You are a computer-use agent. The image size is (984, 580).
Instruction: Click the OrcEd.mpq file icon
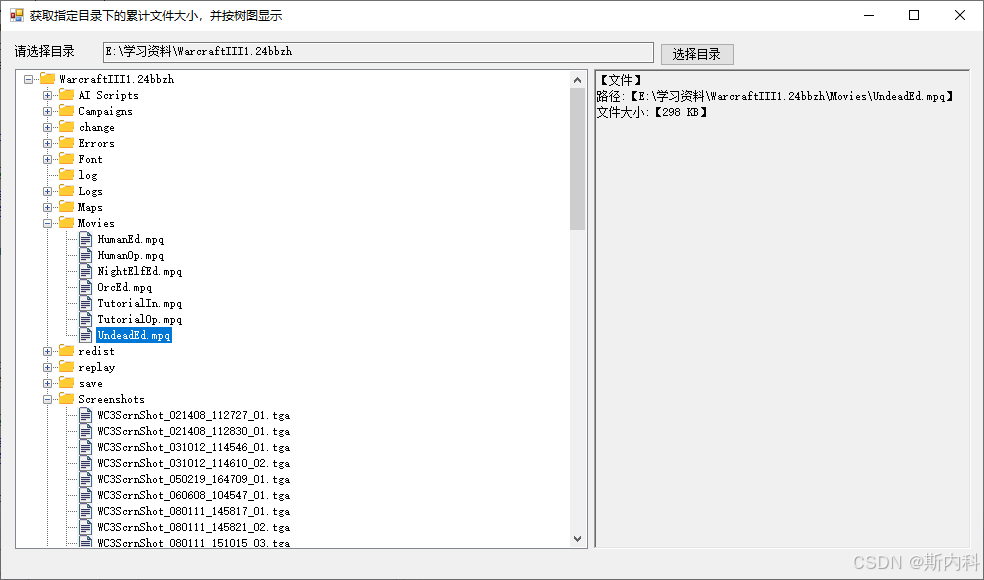coord(85,287)
